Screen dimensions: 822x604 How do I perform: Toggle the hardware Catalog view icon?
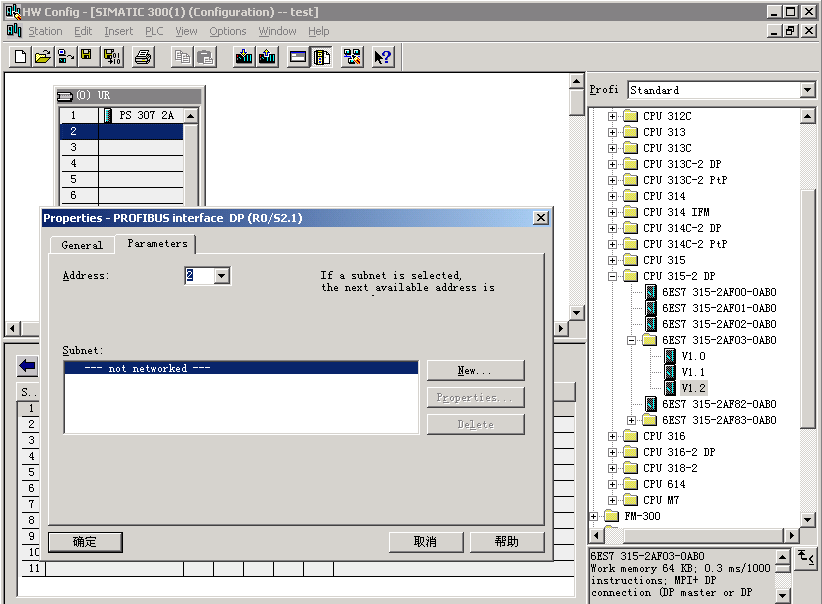pyautogui.click(x=322, y=57)
